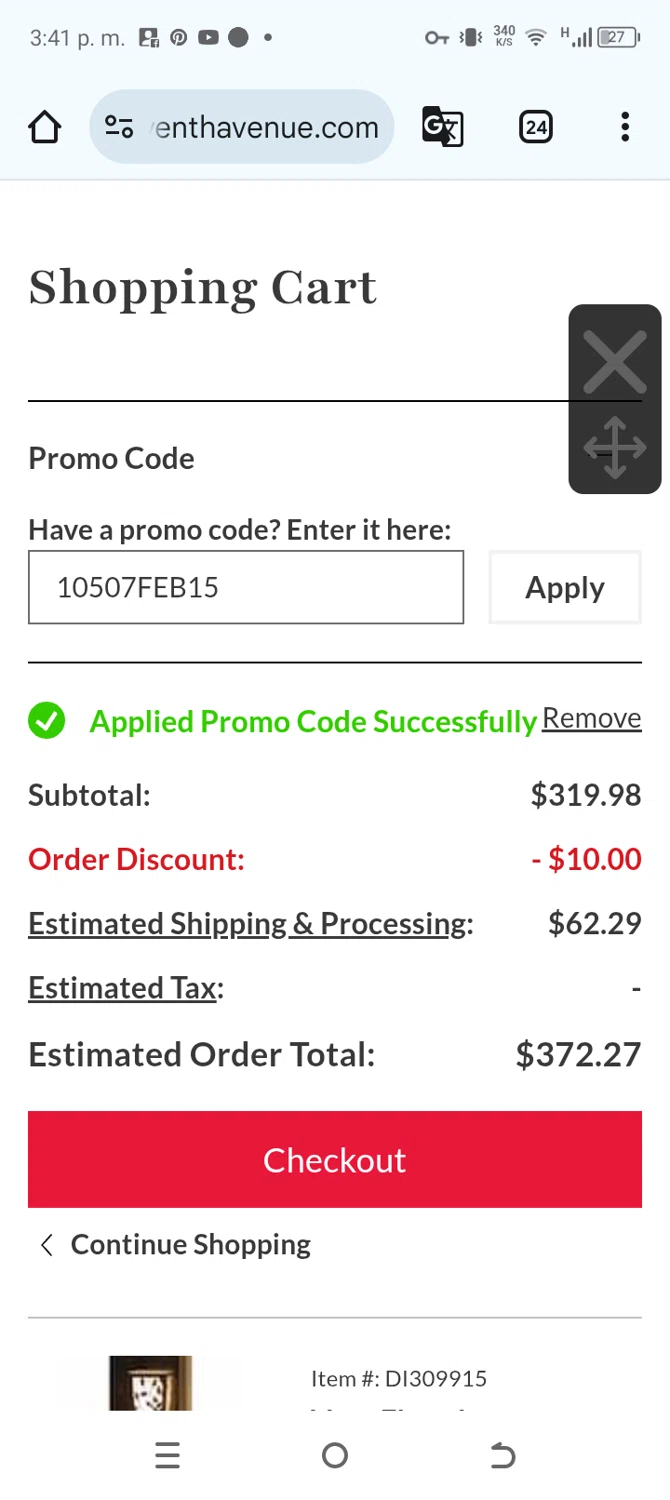Tap the left chevron beside Continue Shopping

[46, 1244]
